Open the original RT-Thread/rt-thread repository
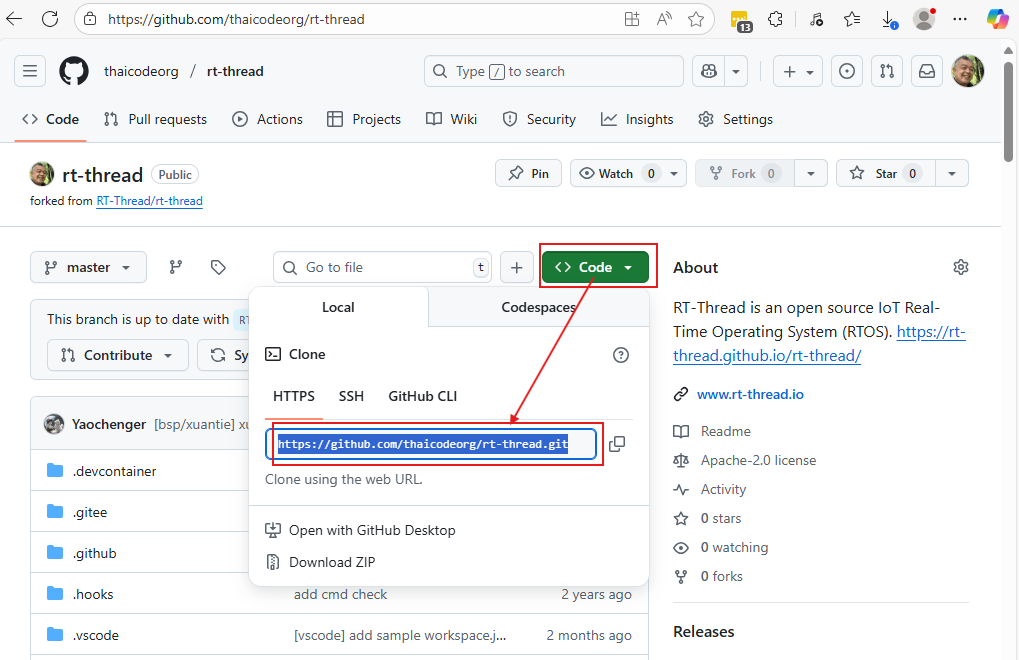The height and width of the screenshot is (660, 1019). [x=149, y=200]
